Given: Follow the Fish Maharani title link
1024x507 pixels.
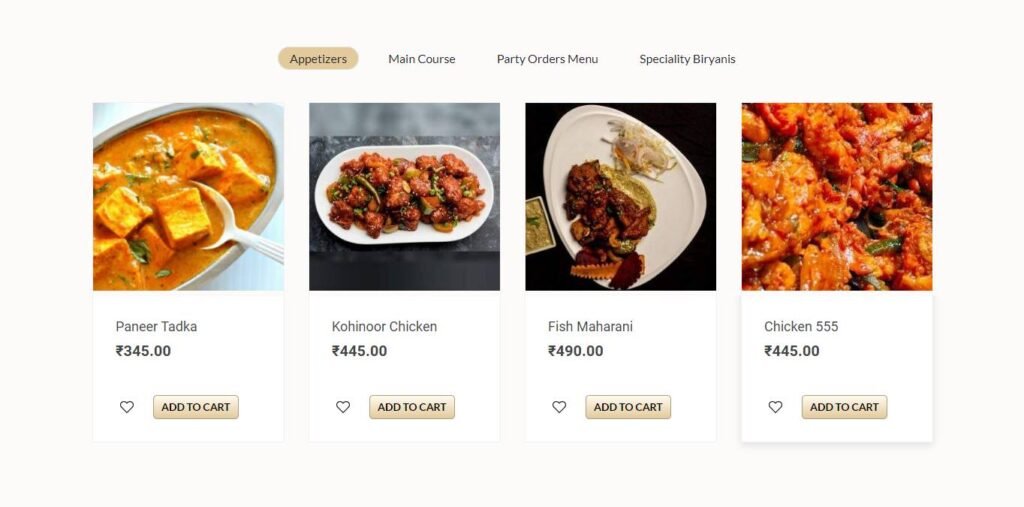Looking at the screenshot, I should coord(590,326).
